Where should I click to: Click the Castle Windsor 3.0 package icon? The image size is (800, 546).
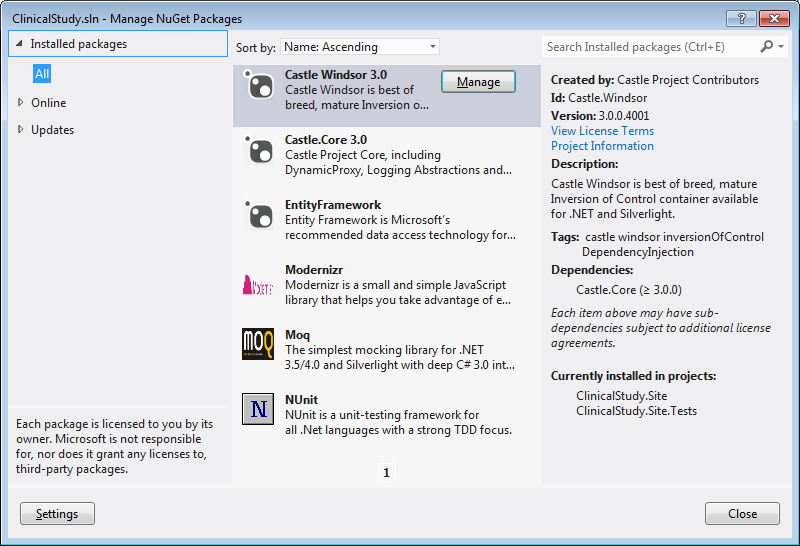pyautogui.click(x=258, y=84)
